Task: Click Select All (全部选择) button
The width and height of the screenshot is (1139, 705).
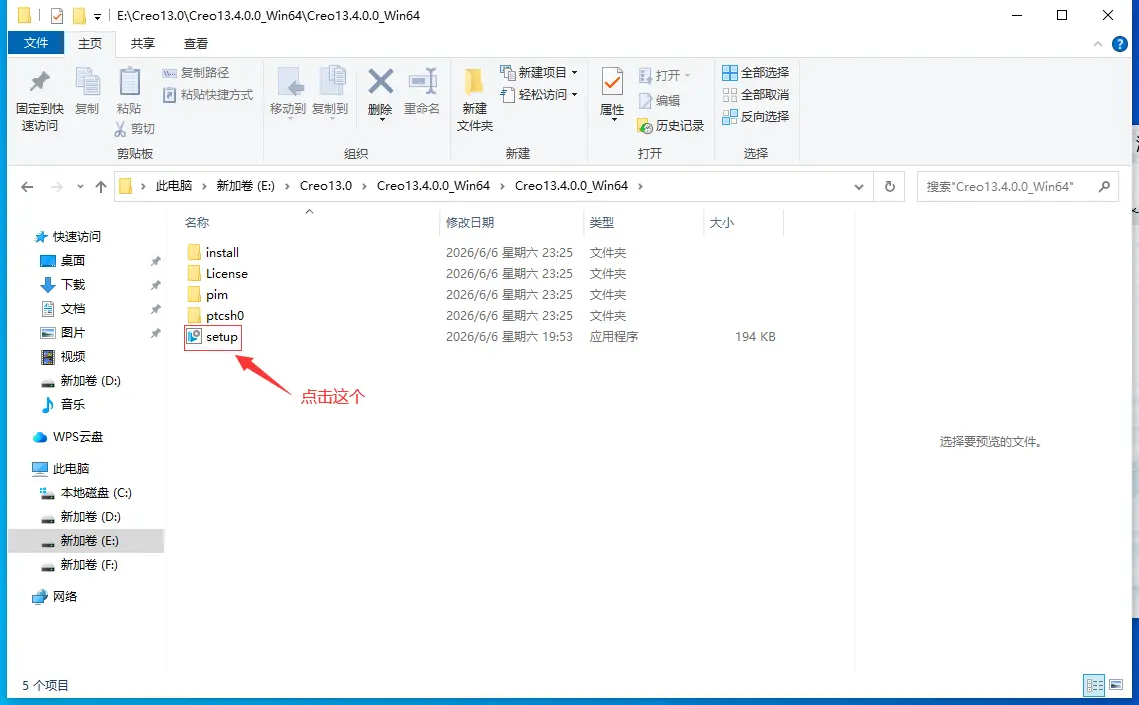Action: (755, 73)
